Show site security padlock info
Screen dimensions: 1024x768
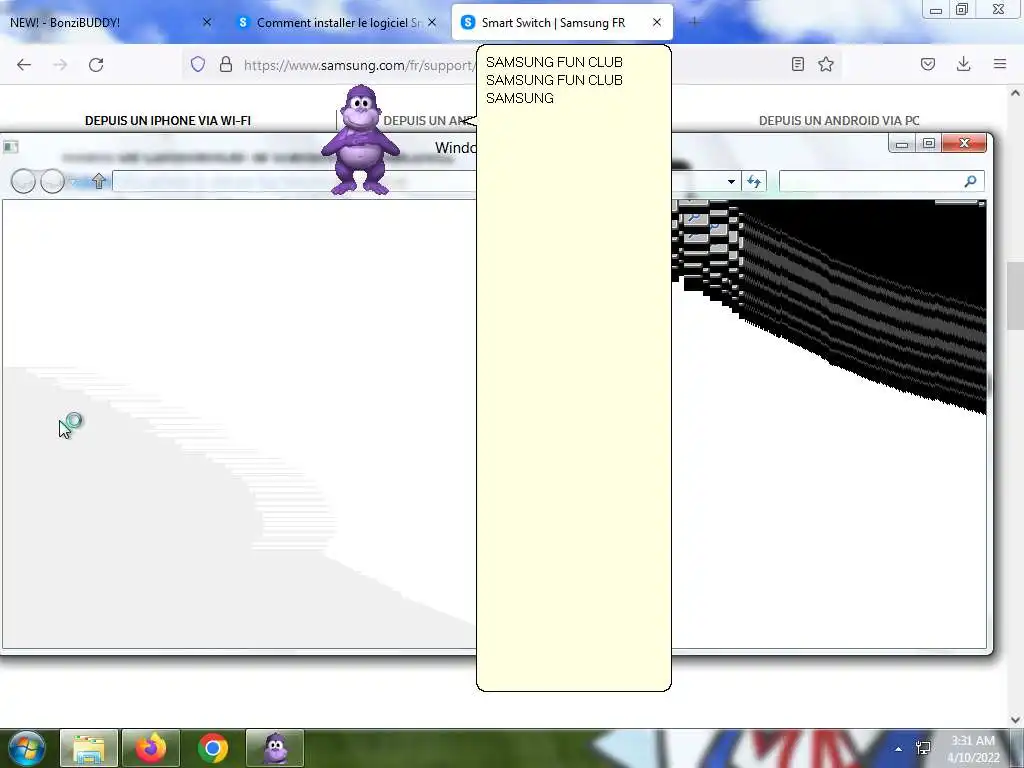[226, 64]
